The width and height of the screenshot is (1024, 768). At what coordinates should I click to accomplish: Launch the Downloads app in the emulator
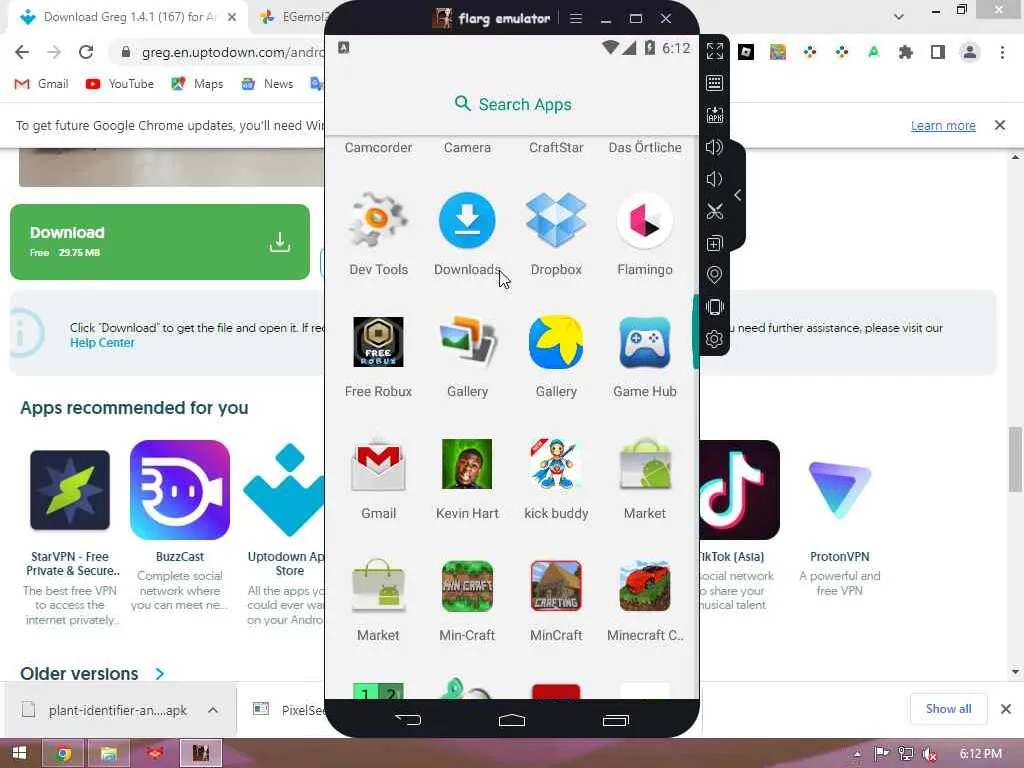(467, 235)
